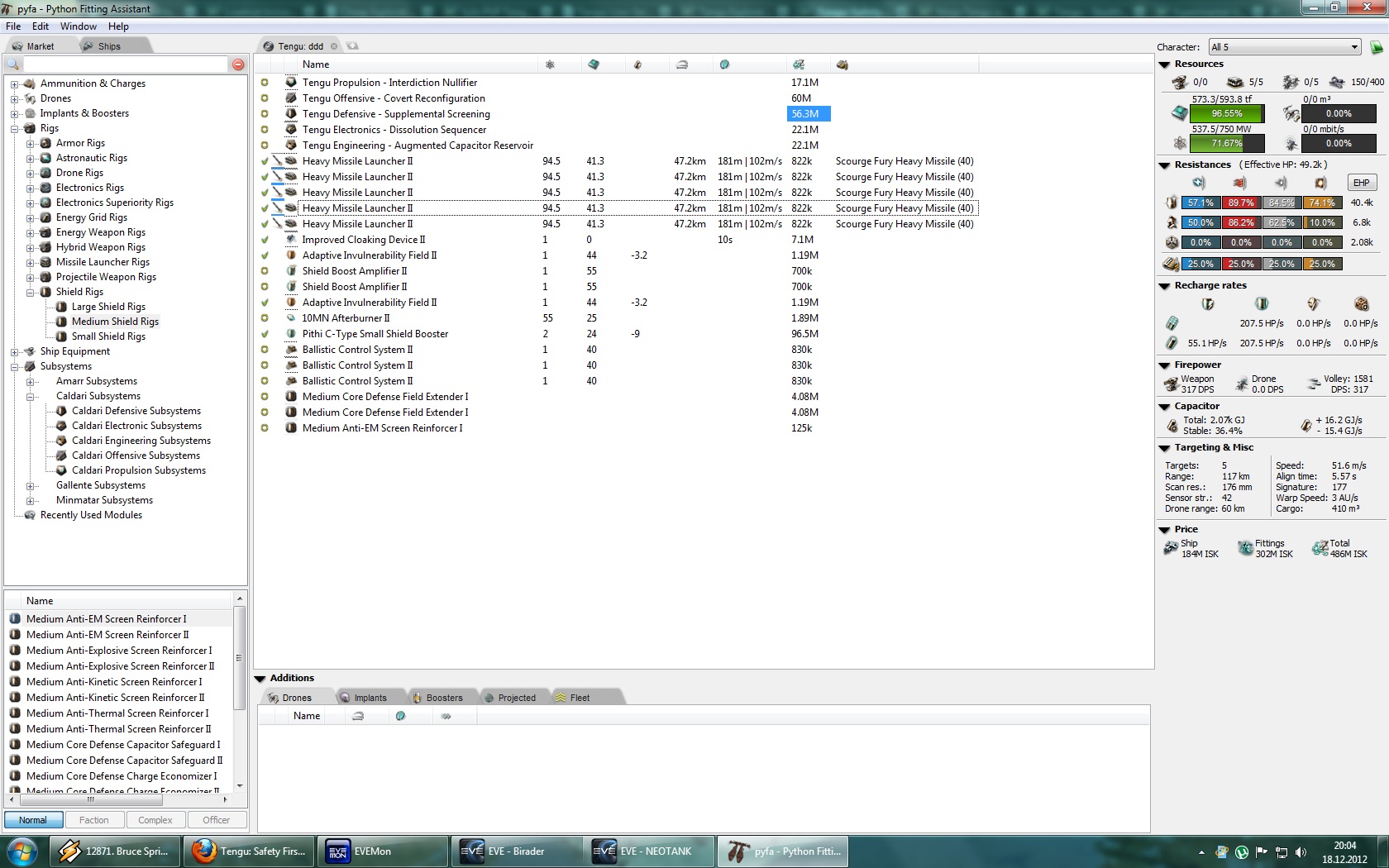The image size is (1389, 868).
Task: Enable the Faction module filter
Action: pyautogui.click(x=94, y=820)
